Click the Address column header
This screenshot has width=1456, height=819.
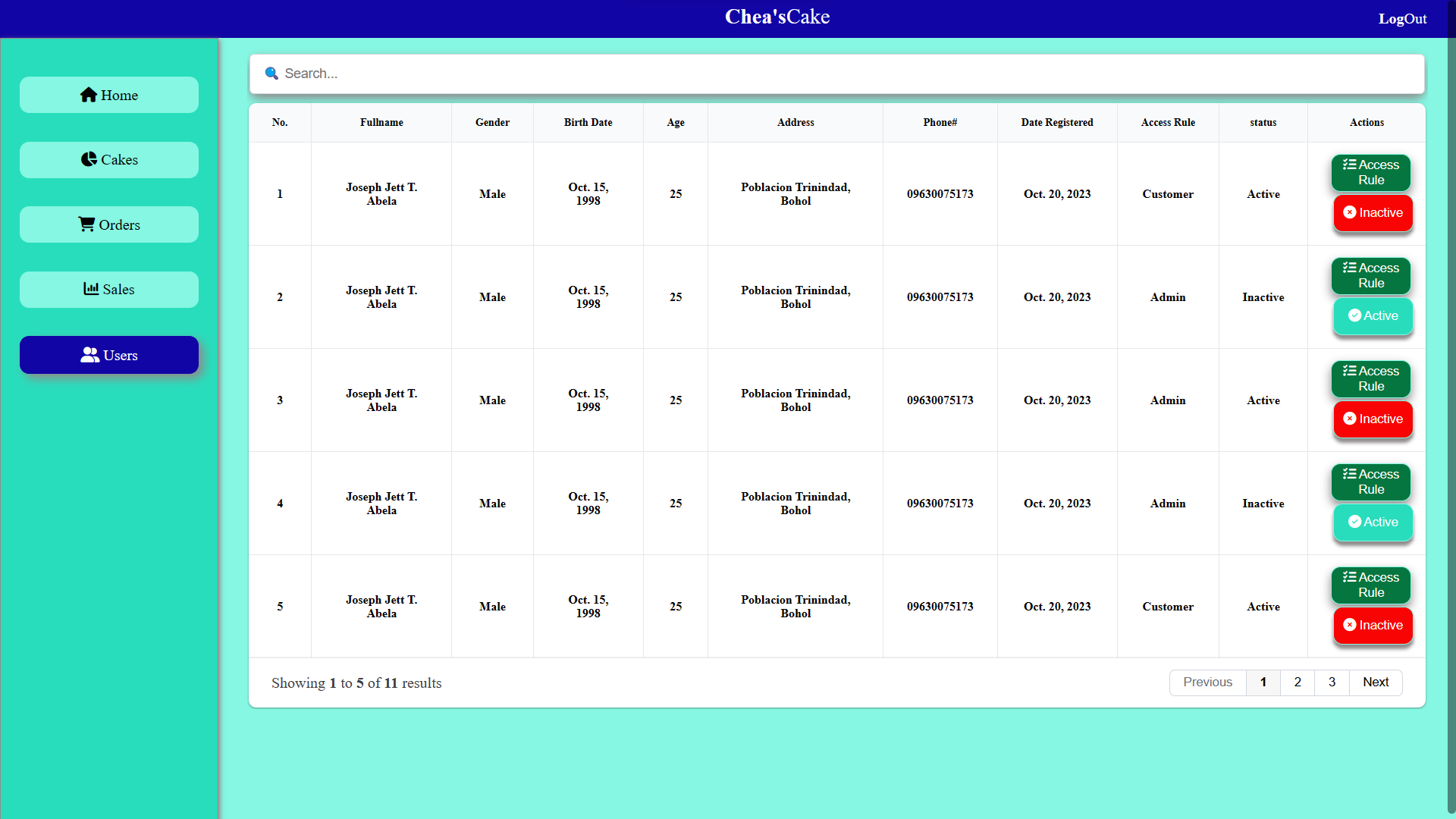795,122
